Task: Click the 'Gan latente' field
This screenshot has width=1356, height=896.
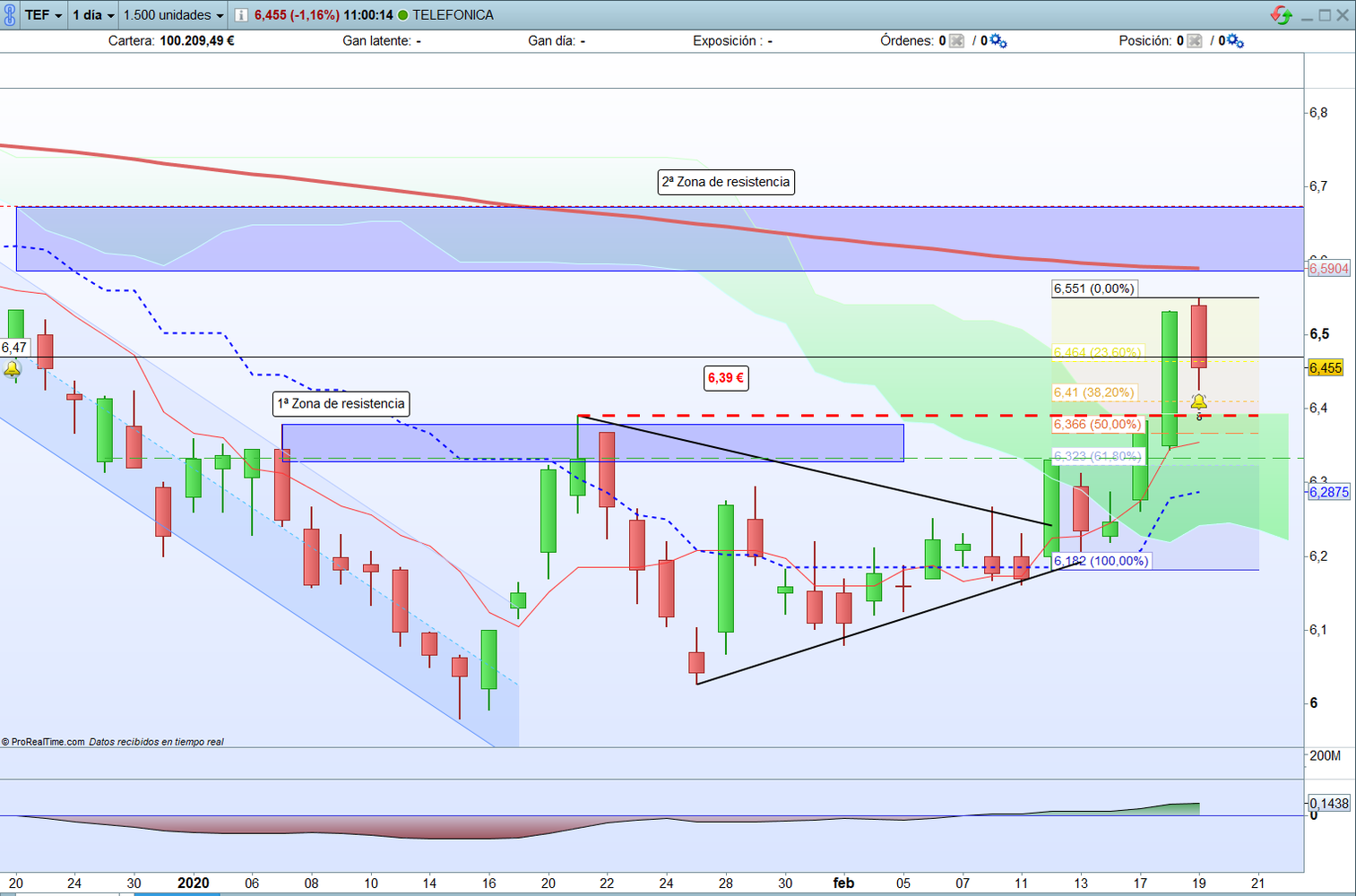Action: point(382,41)
